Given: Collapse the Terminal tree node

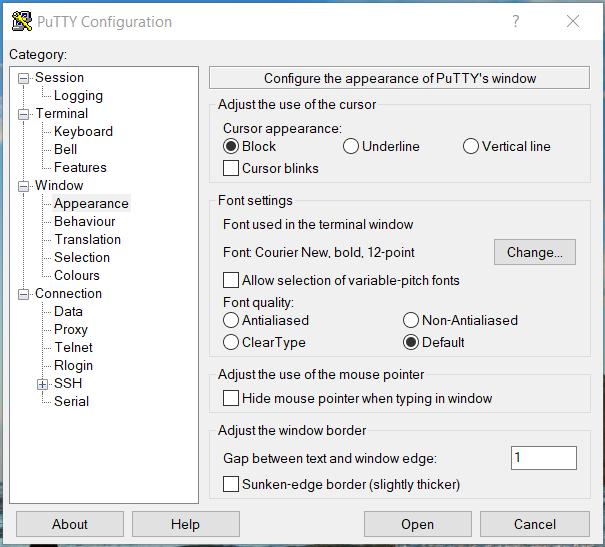Looking at the screenshot, I should [24, 114].
